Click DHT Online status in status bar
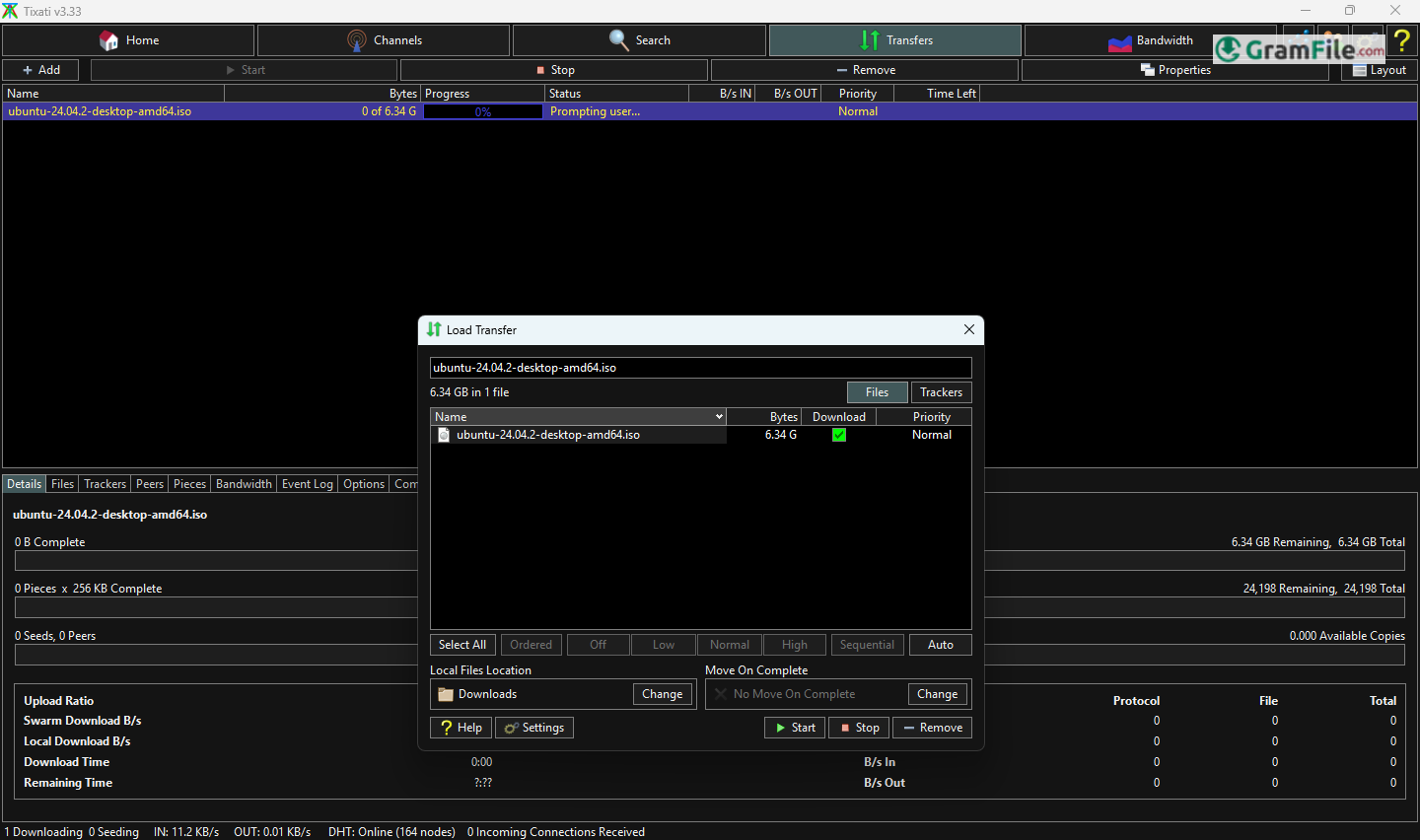The height and width of the screenshot is (840, 1420). [391, 832]
